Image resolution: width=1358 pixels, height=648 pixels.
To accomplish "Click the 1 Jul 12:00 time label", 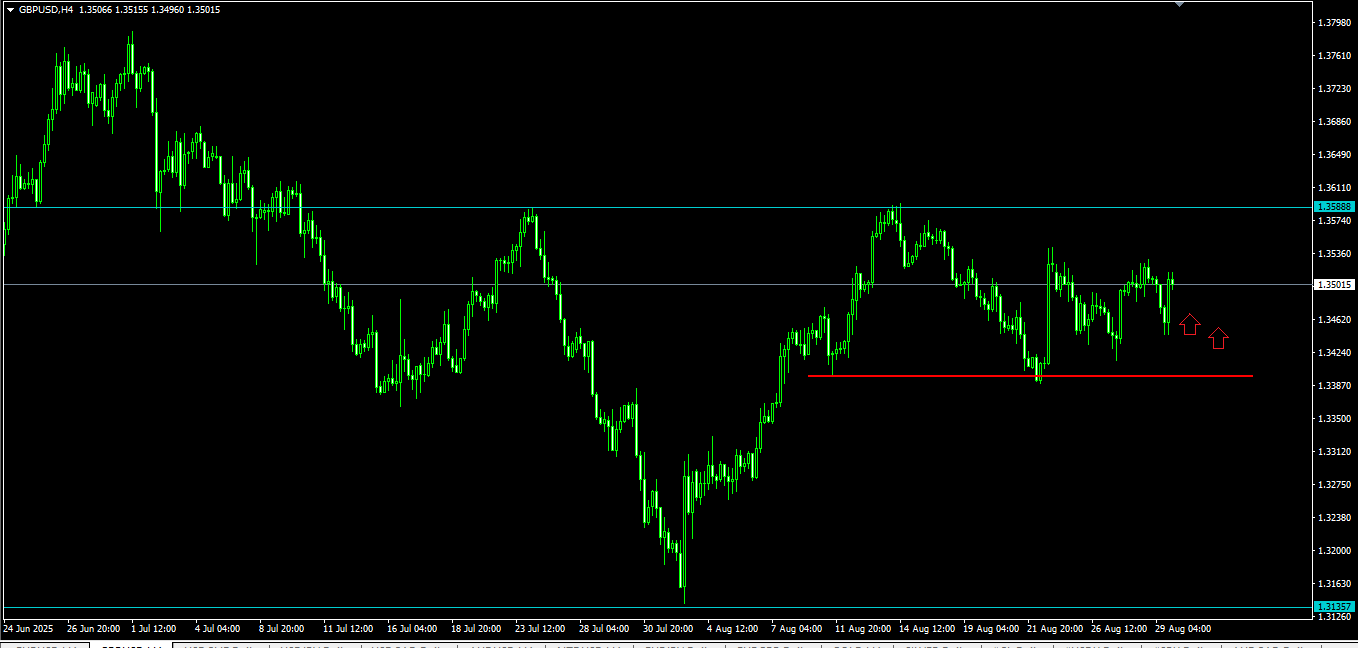I will [154, 629].
